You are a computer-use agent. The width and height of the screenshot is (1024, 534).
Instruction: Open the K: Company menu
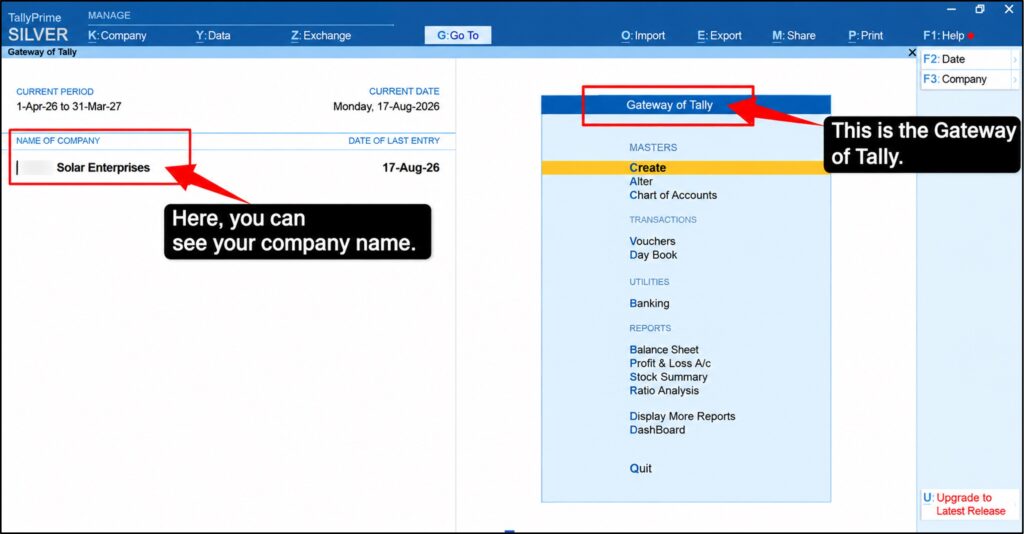point(117,35)
